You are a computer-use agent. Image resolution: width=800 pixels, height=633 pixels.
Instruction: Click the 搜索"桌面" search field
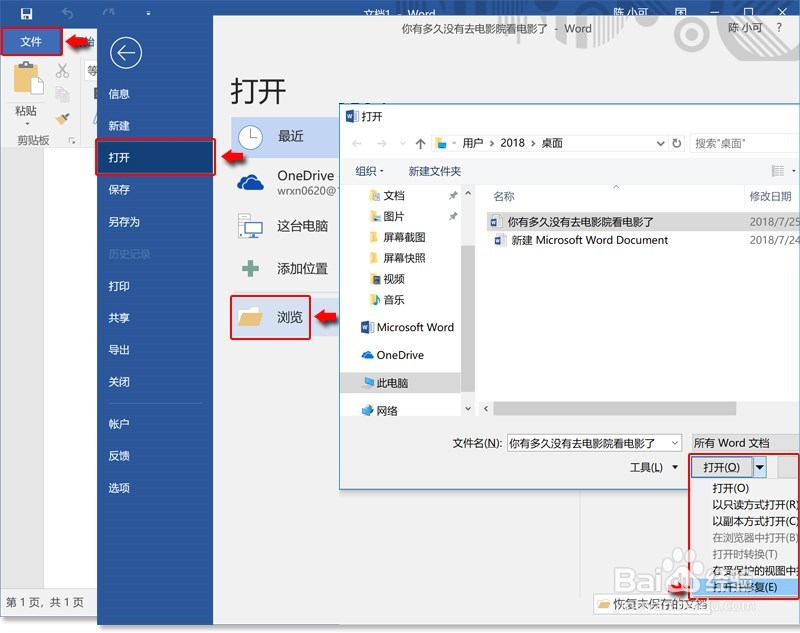point(744,143)
